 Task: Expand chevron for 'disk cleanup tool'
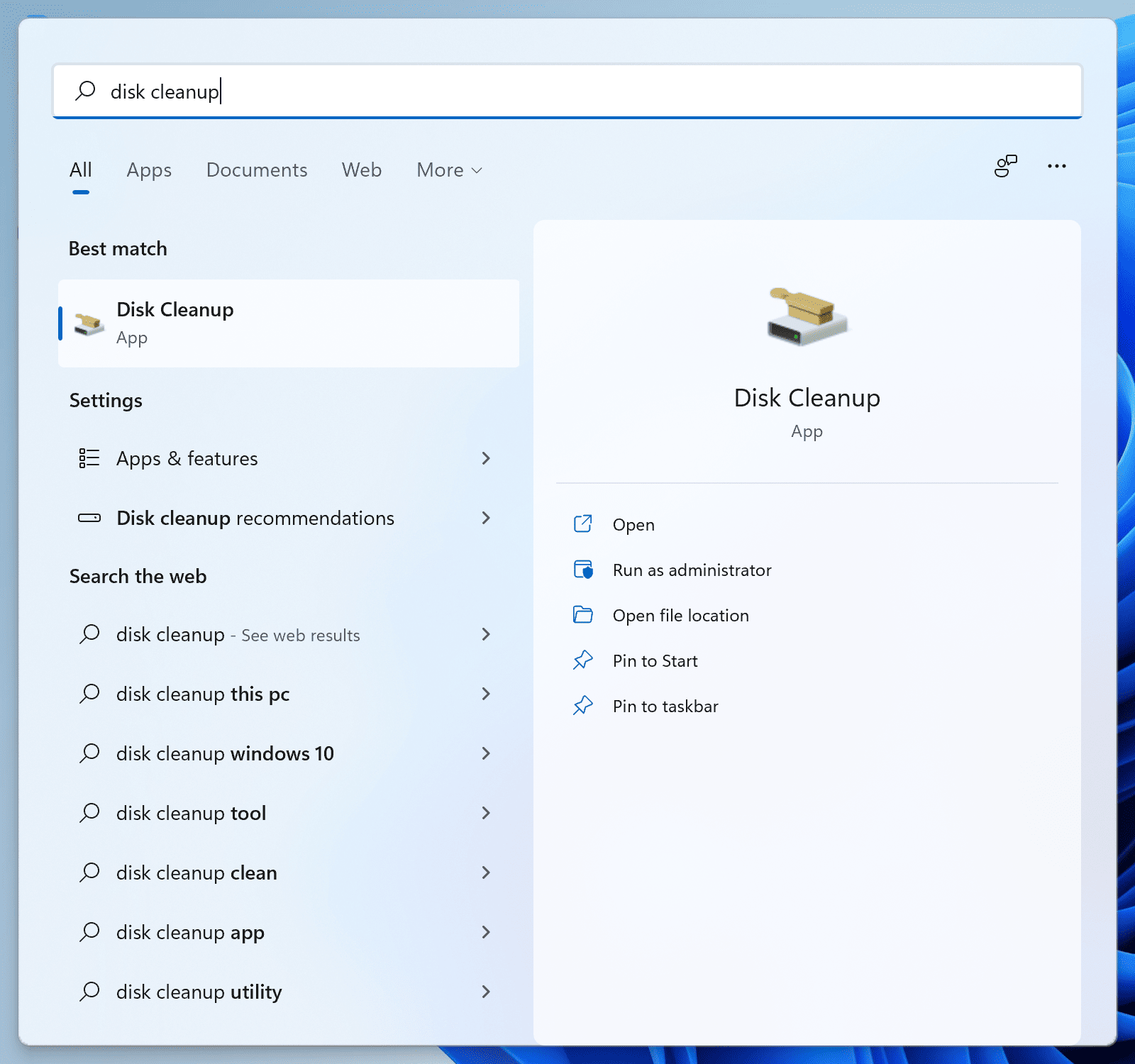pos(486,813)
